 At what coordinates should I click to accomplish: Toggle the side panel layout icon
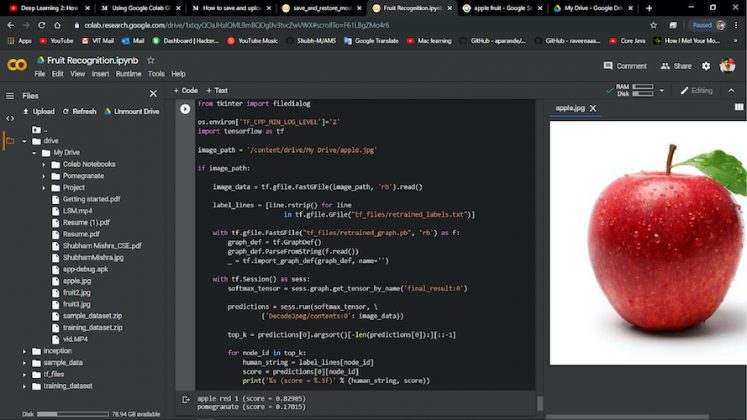[739, 107]
